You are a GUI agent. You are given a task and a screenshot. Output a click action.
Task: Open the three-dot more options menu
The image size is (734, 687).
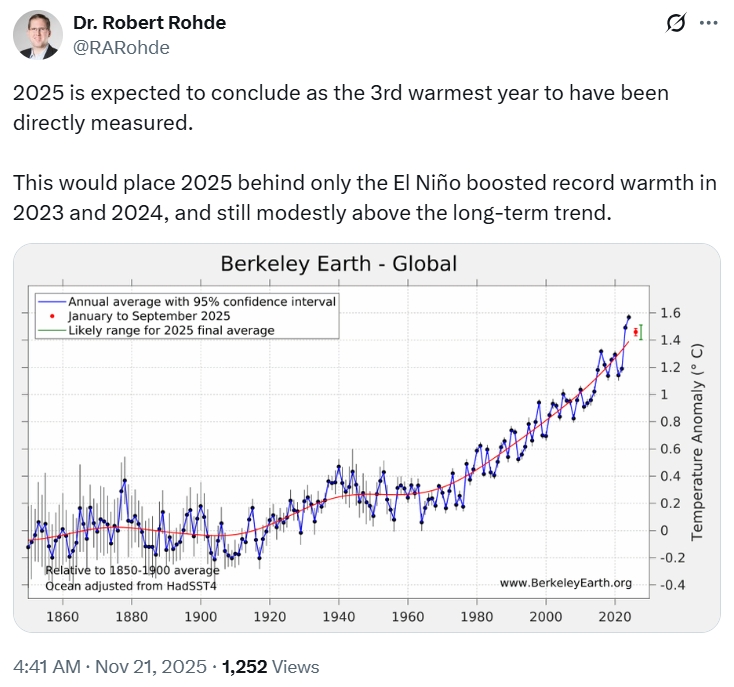point(707,23)
